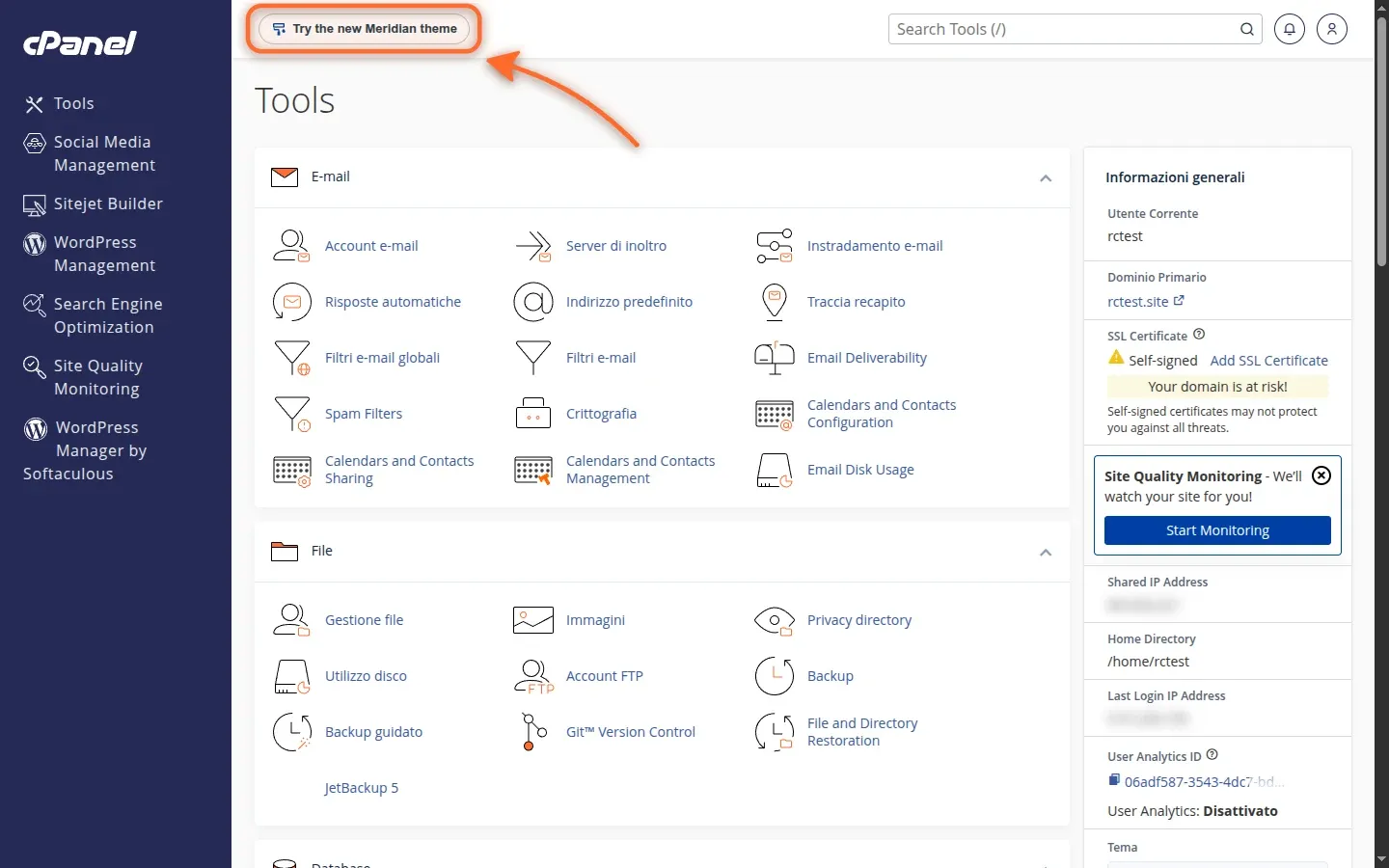Open the Email Deliverability mailbox icon

tap(775, 358)
